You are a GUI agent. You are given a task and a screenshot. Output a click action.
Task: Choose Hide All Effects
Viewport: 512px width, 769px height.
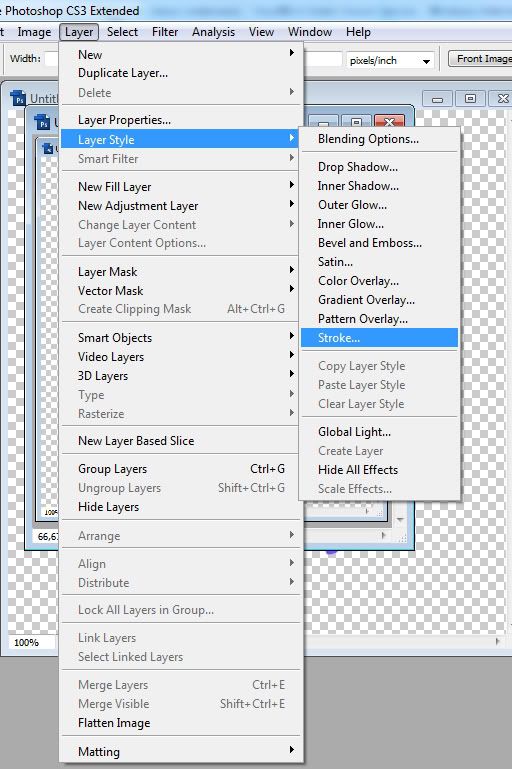tap(379, 469)
